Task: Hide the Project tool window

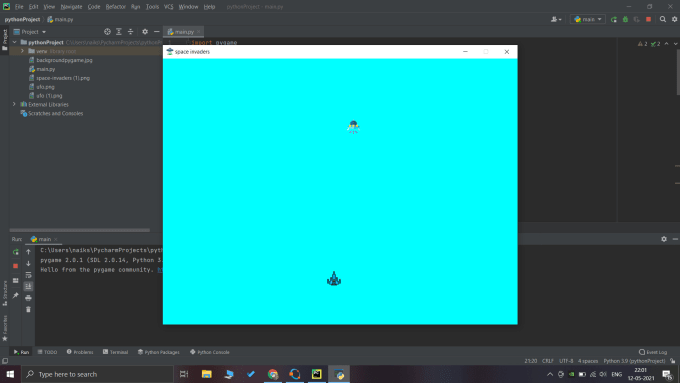Action: click(157, 32)
